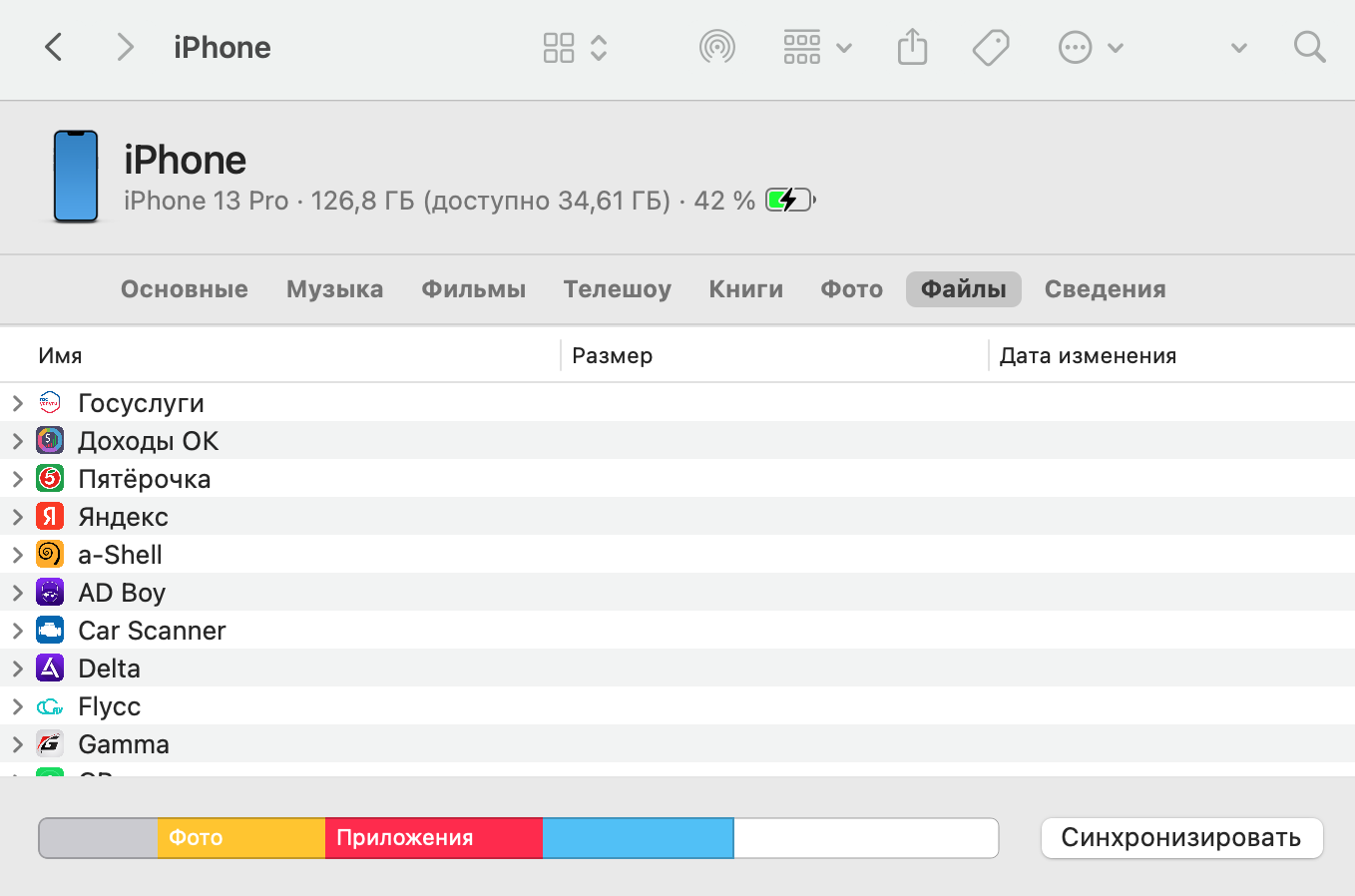
Task: Click the Delta app icon
Action: click(50, 668)
